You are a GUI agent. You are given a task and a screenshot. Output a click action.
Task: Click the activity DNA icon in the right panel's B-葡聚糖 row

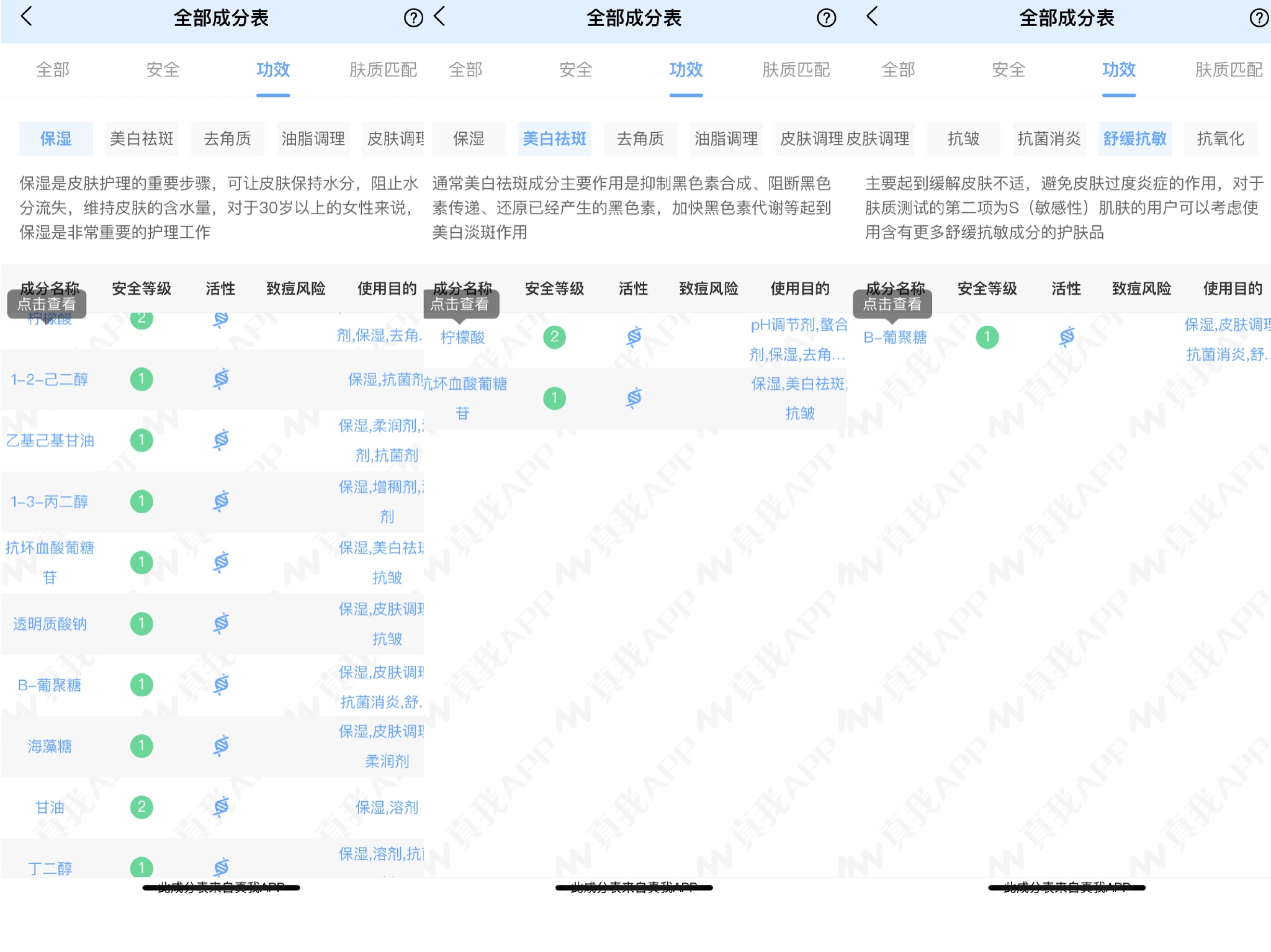click(1067, 337)
